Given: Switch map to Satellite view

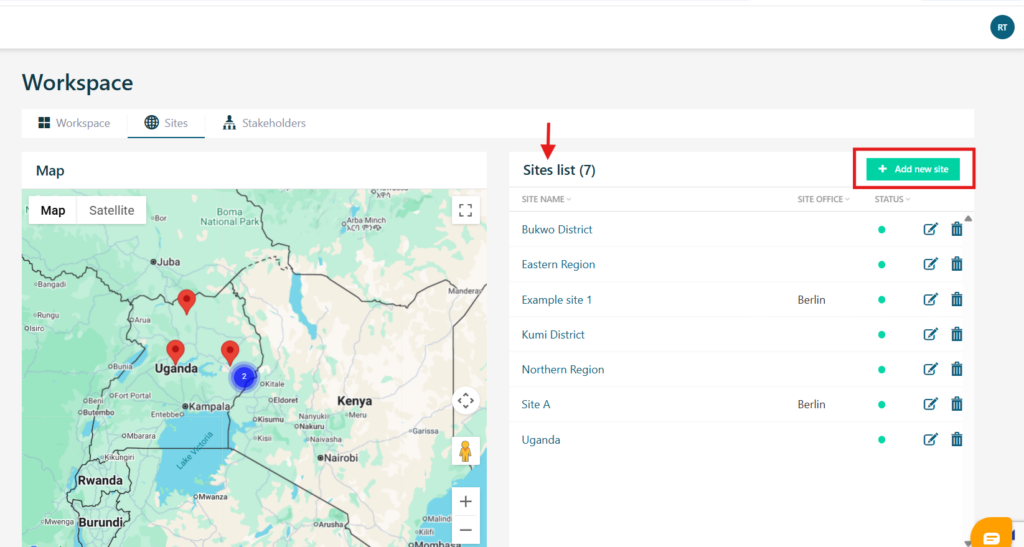Looking at the screenshot, I should coord(111,210).
